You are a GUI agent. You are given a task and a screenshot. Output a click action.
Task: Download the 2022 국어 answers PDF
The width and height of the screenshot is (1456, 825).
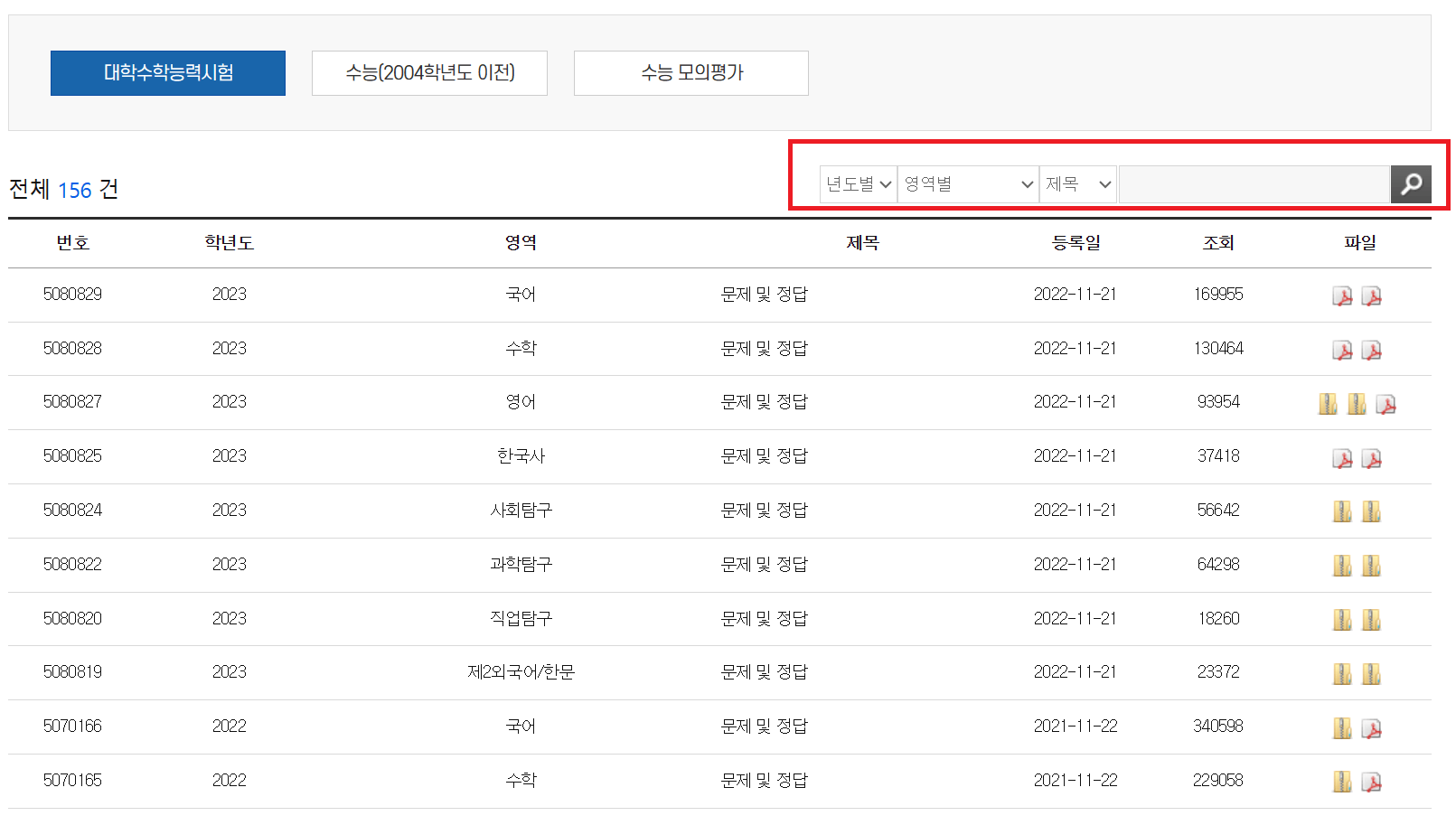tap(1373, 726)
